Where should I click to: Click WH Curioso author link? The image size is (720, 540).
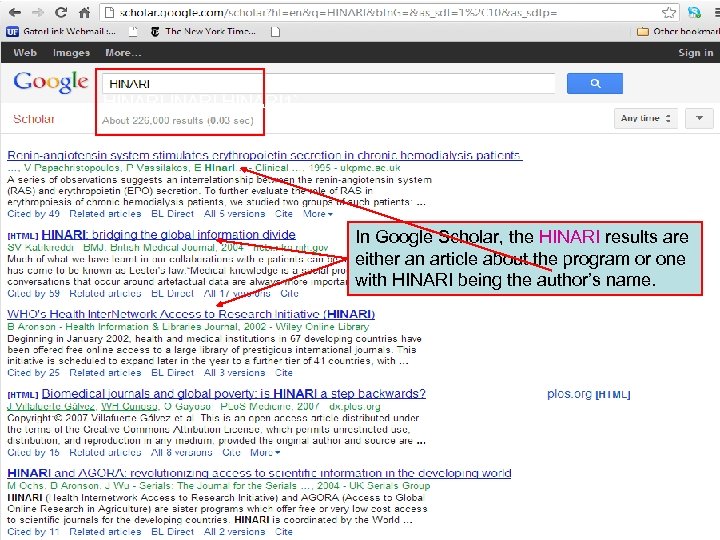pyautogui.click(x=129, y=406)
